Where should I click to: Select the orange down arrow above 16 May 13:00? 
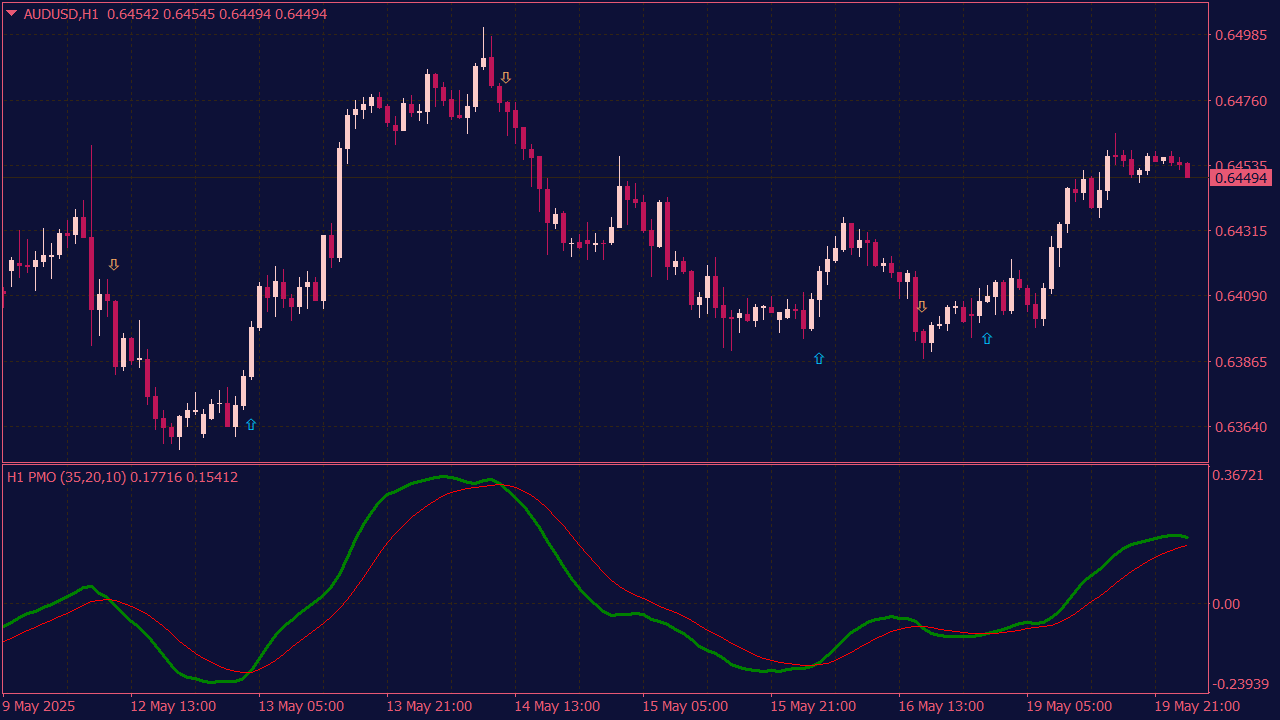pos(922,307)
